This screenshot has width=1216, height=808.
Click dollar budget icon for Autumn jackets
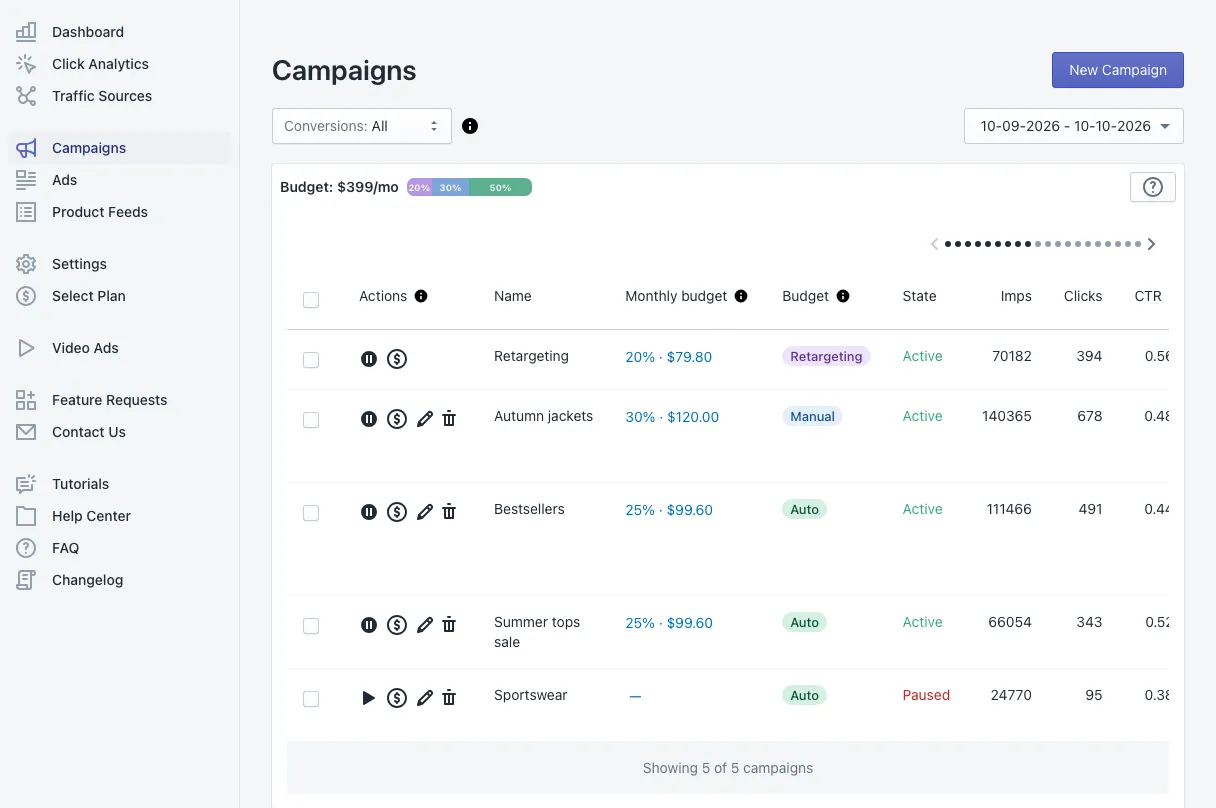coord(397,419)
